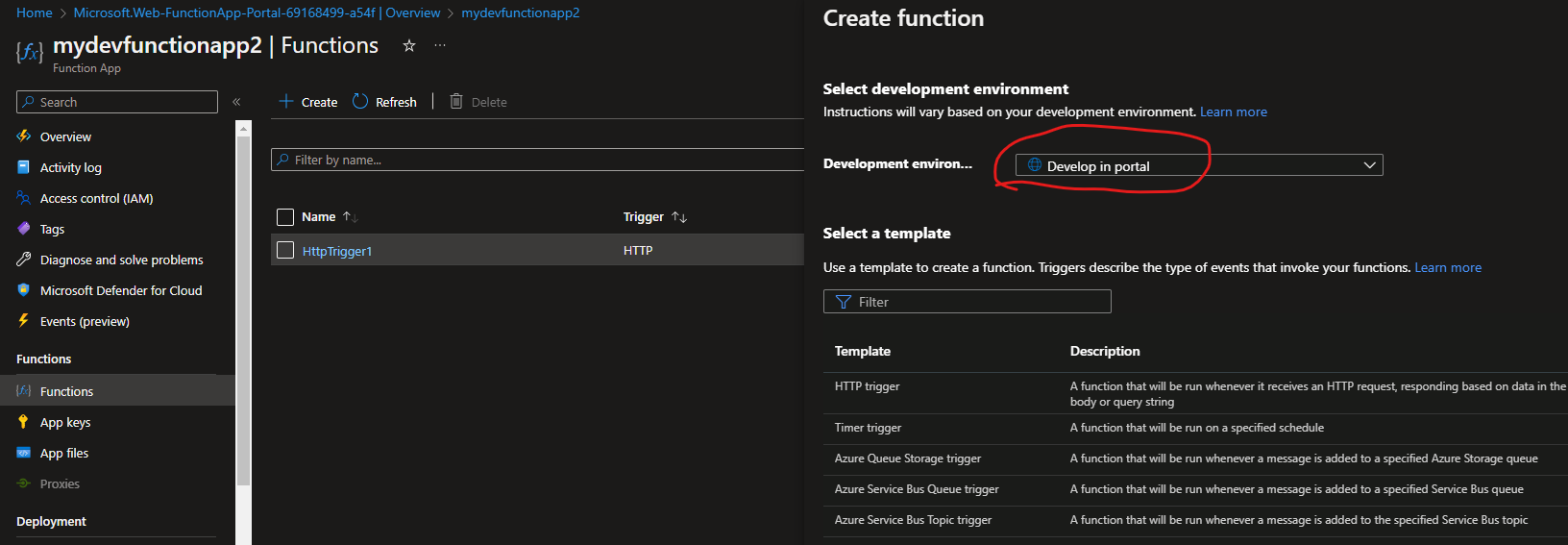Click the funnel icon in template filter

coord(844,302)
